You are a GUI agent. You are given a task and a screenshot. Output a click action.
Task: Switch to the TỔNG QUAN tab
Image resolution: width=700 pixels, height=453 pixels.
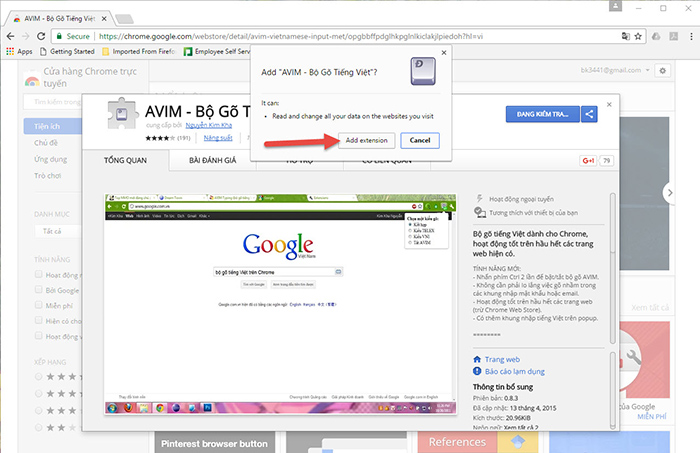point(125,160)
